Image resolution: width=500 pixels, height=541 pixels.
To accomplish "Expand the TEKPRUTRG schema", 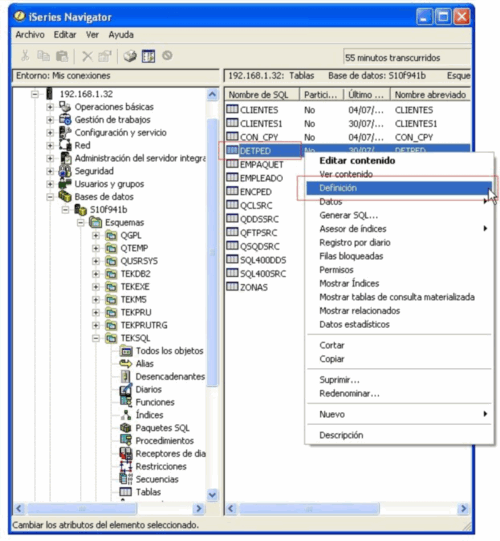I will pyautogui.click(x=96, y=325).
